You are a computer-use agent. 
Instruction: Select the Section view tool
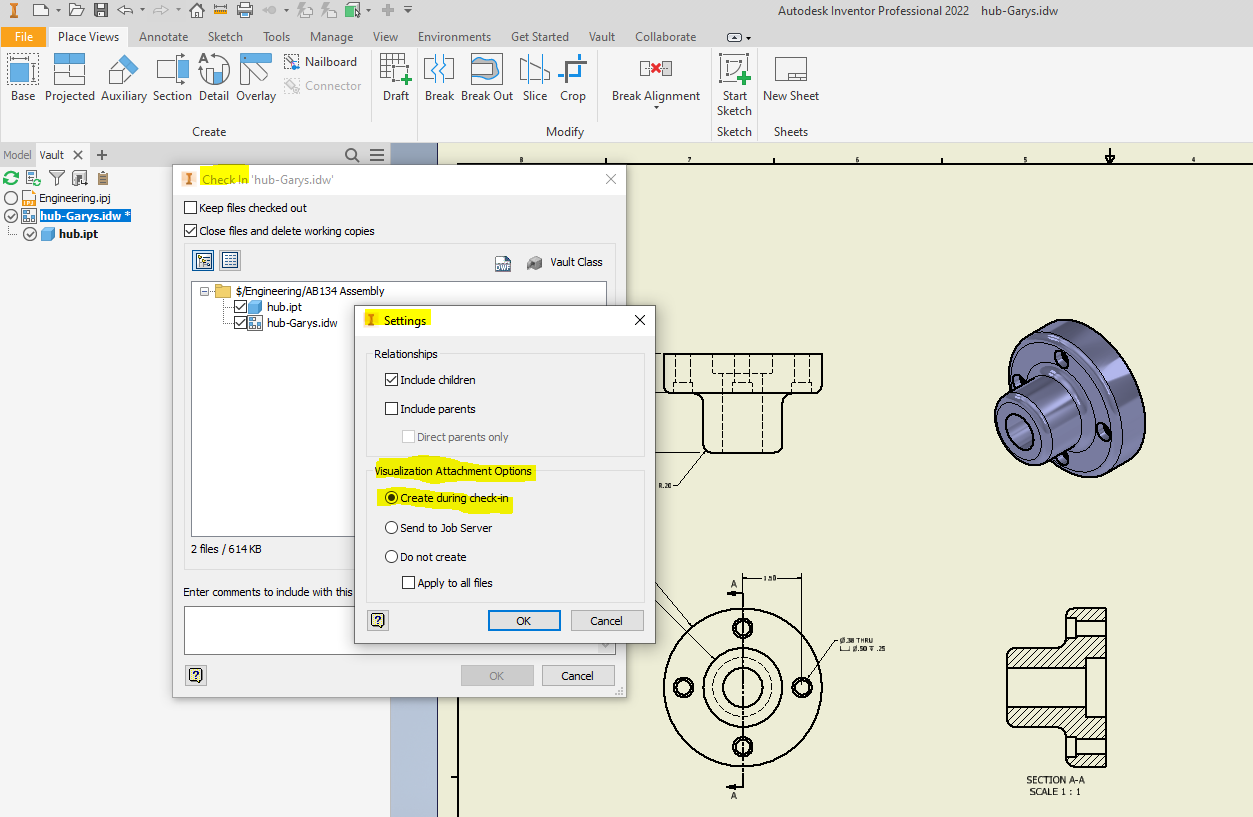click(x=172, y=78)
